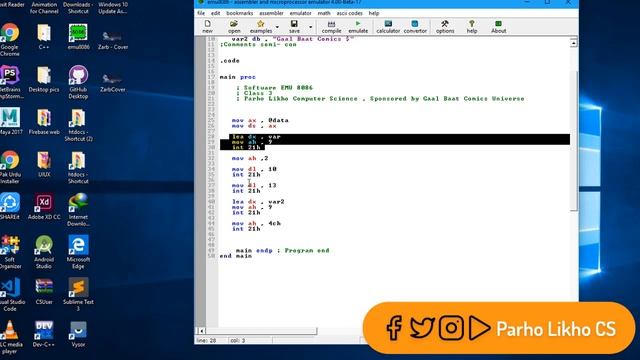The width and height of the screenshot is (640, 360).
Task: Open the options toolbar button
Action: coord(445,27)
